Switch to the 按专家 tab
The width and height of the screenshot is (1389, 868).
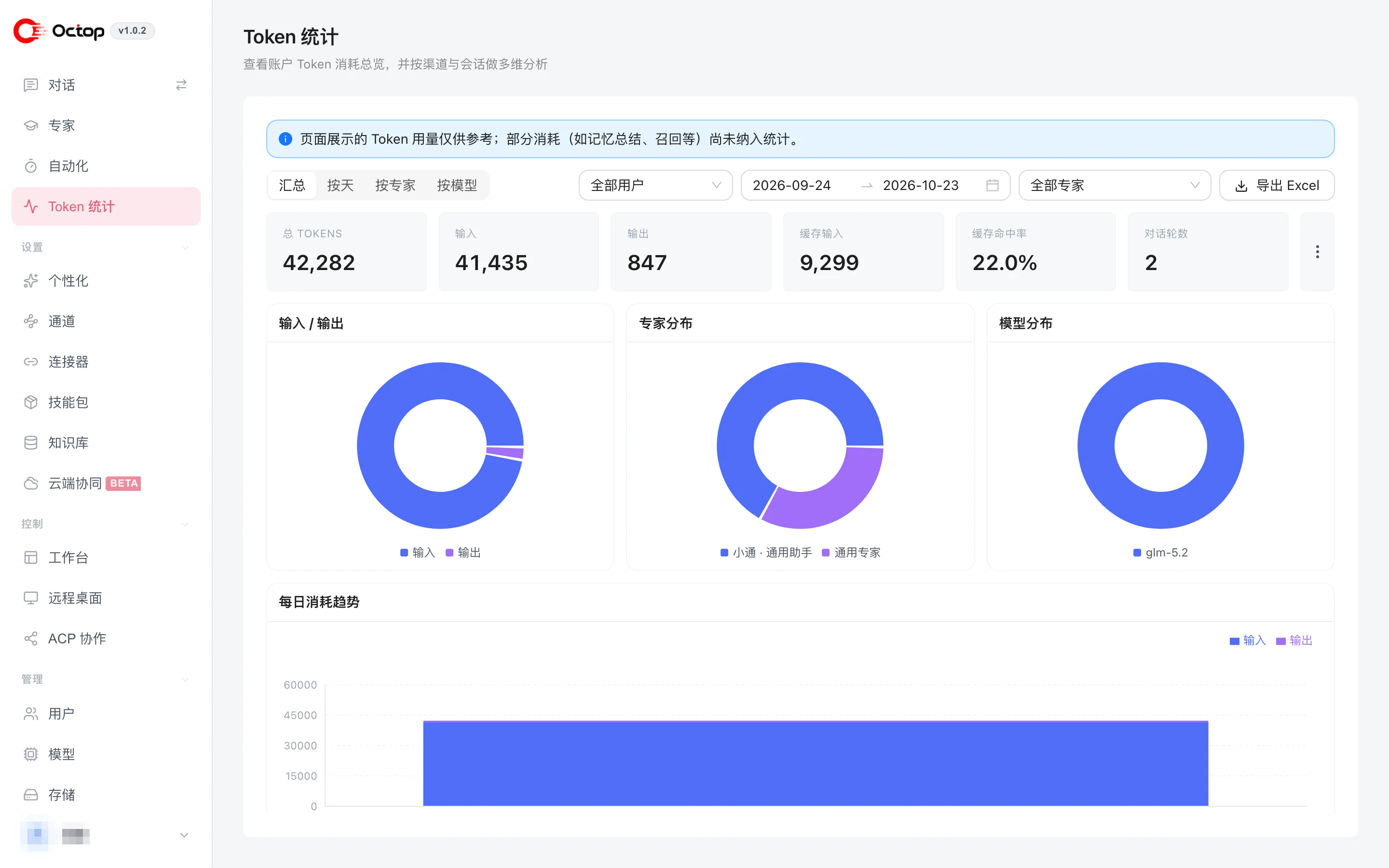point(395,186)
